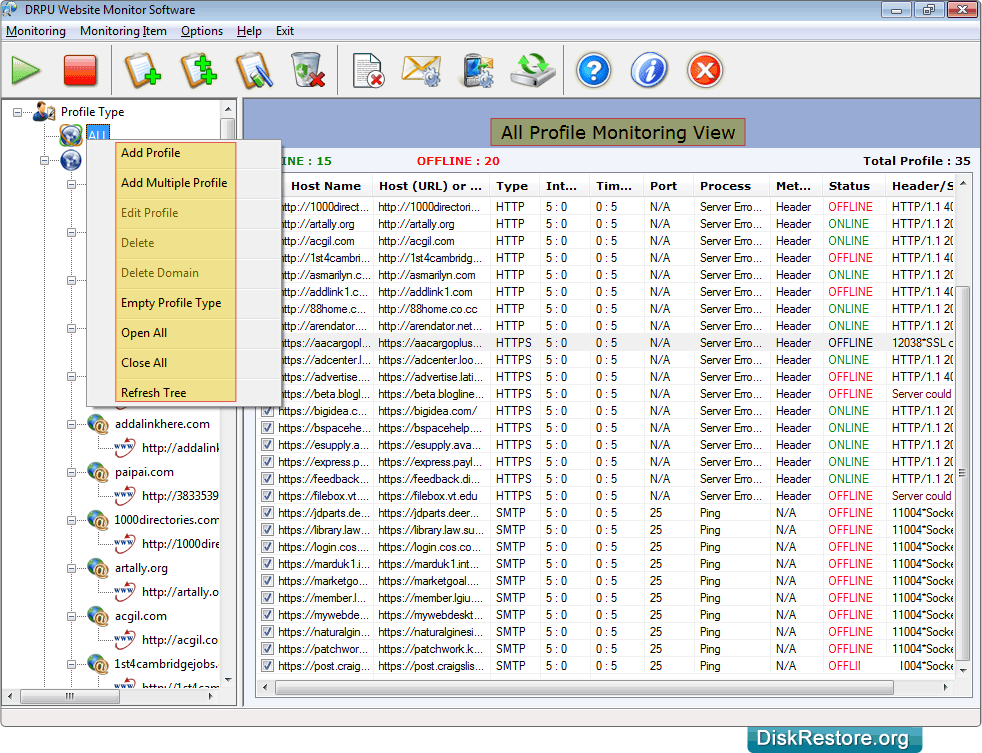982x753 pixels.
Task: Open help question mark icon
Action: coord(593,70)
